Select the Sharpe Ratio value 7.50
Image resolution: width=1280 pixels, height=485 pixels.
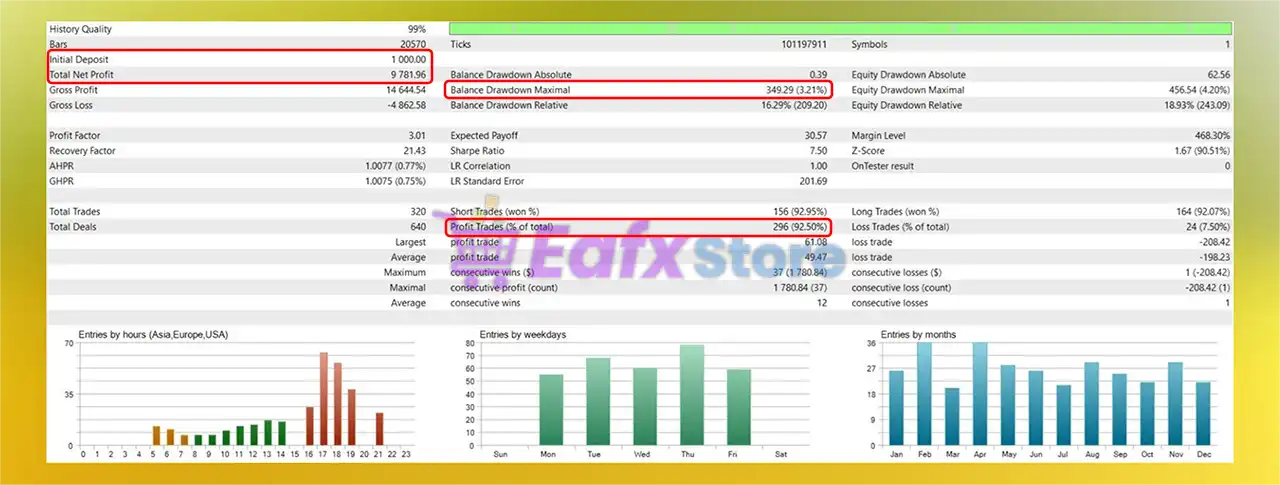click(x=817, y=151)
